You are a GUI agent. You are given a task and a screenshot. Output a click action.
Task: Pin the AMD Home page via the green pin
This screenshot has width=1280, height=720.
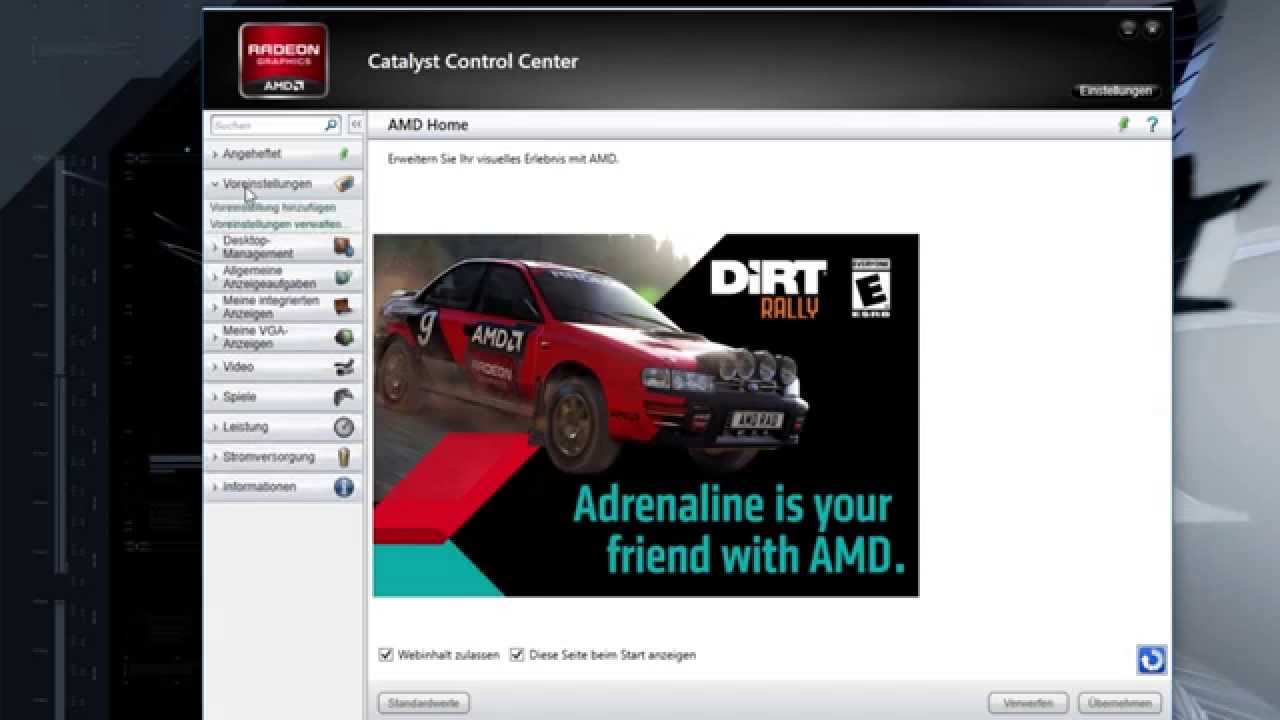(x=1123, y=124)
